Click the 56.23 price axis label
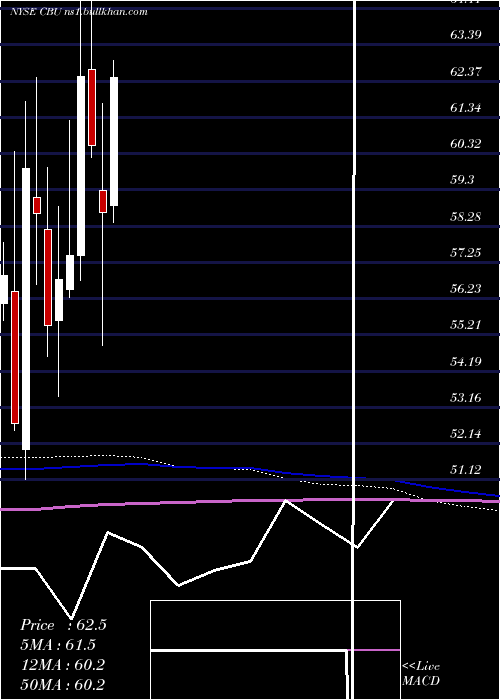Viewport: 500px width, 700px height. click(466, 289)
